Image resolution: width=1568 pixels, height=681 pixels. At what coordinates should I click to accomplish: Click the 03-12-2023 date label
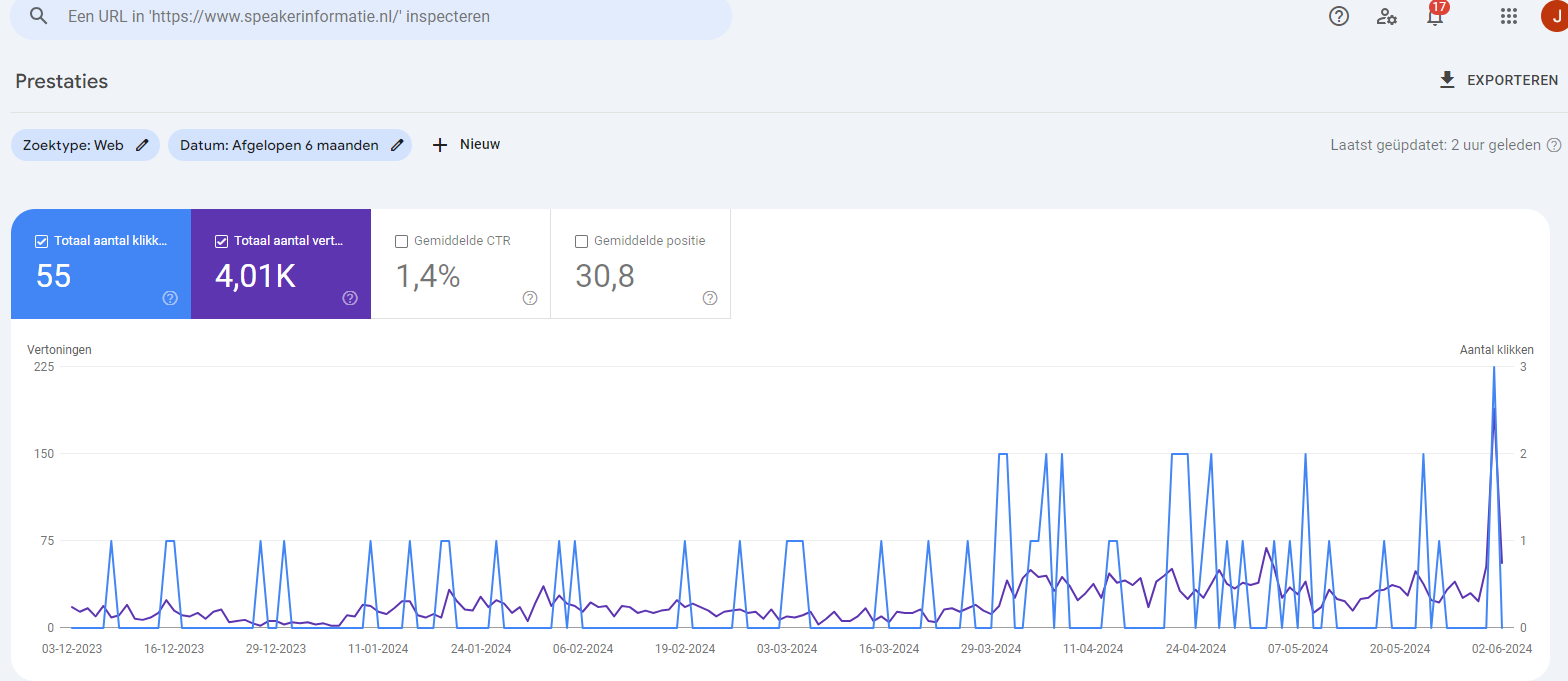[72, 649]
